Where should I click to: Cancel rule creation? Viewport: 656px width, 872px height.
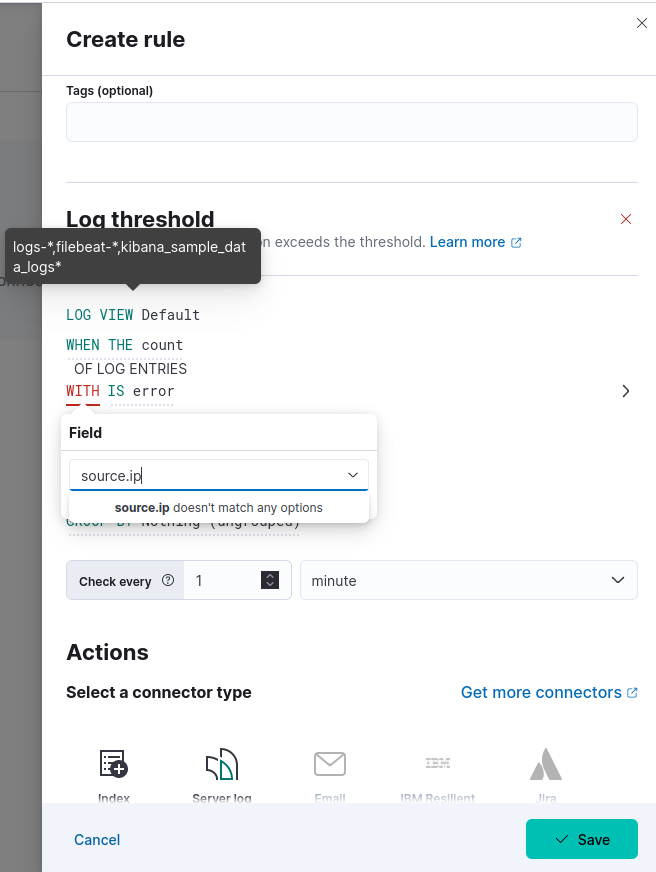tap(97, 840)
